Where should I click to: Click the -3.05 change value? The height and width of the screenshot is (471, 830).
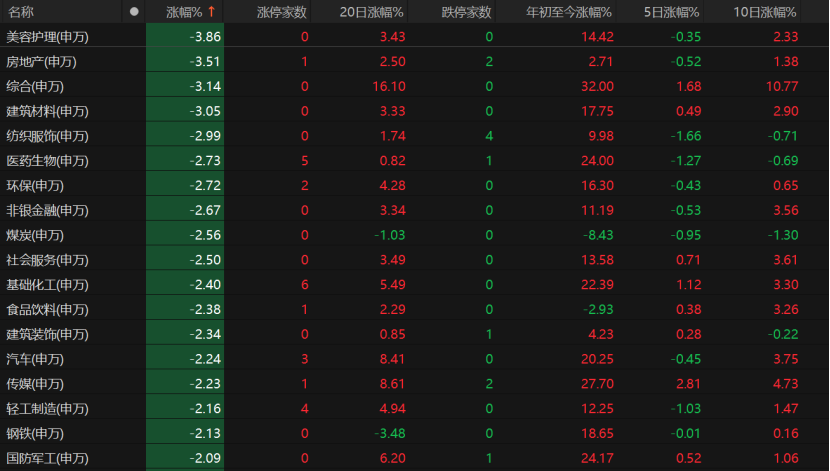205,111
